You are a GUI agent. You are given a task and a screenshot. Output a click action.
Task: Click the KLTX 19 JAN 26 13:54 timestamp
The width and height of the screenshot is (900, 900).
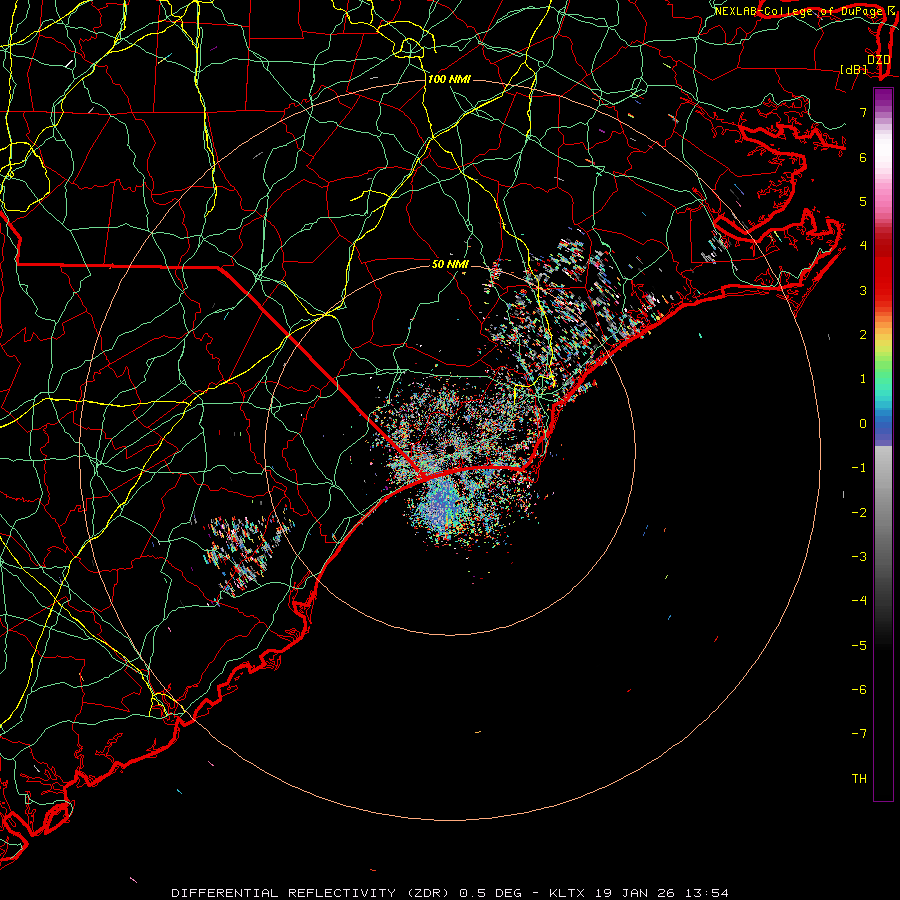(639, 893)
